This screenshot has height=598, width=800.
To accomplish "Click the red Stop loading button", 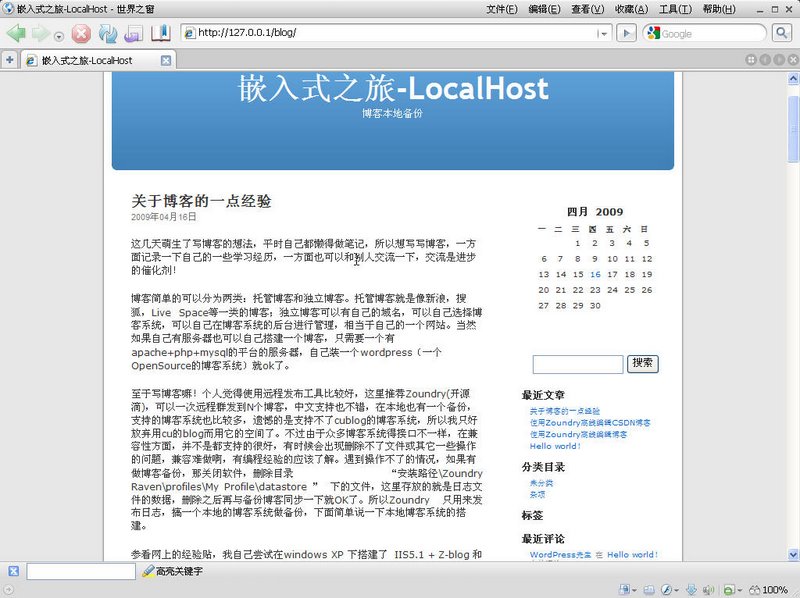I will 81,34.
